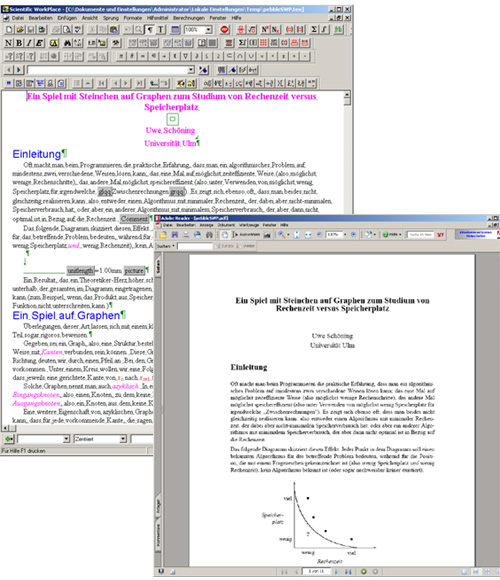Screen dimensions: 500x580
Task: Toggle the Normal N text style button
Action: pos(9,43)
